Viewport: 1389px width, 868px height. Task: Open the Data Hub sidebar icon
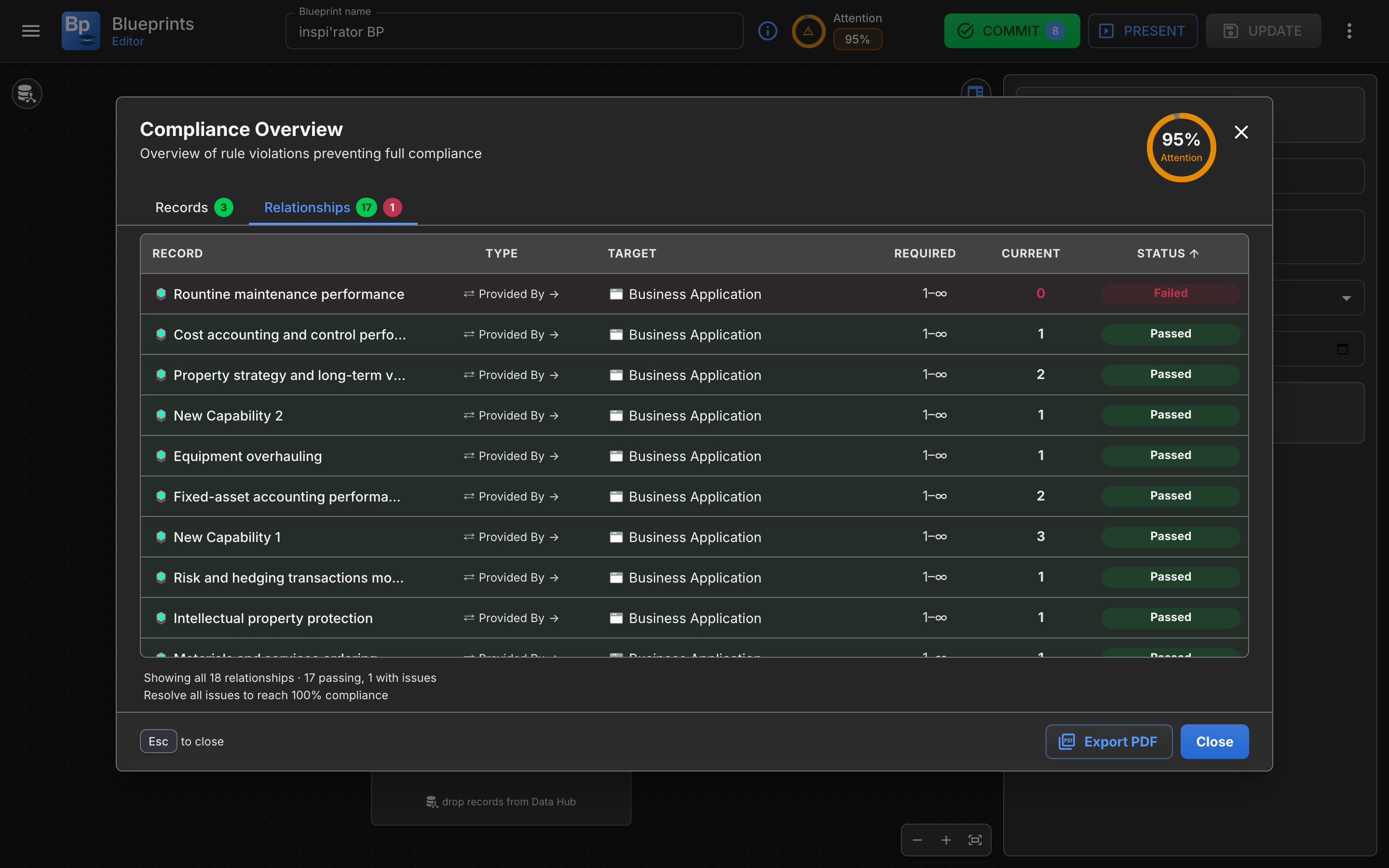tap(27, 93)
